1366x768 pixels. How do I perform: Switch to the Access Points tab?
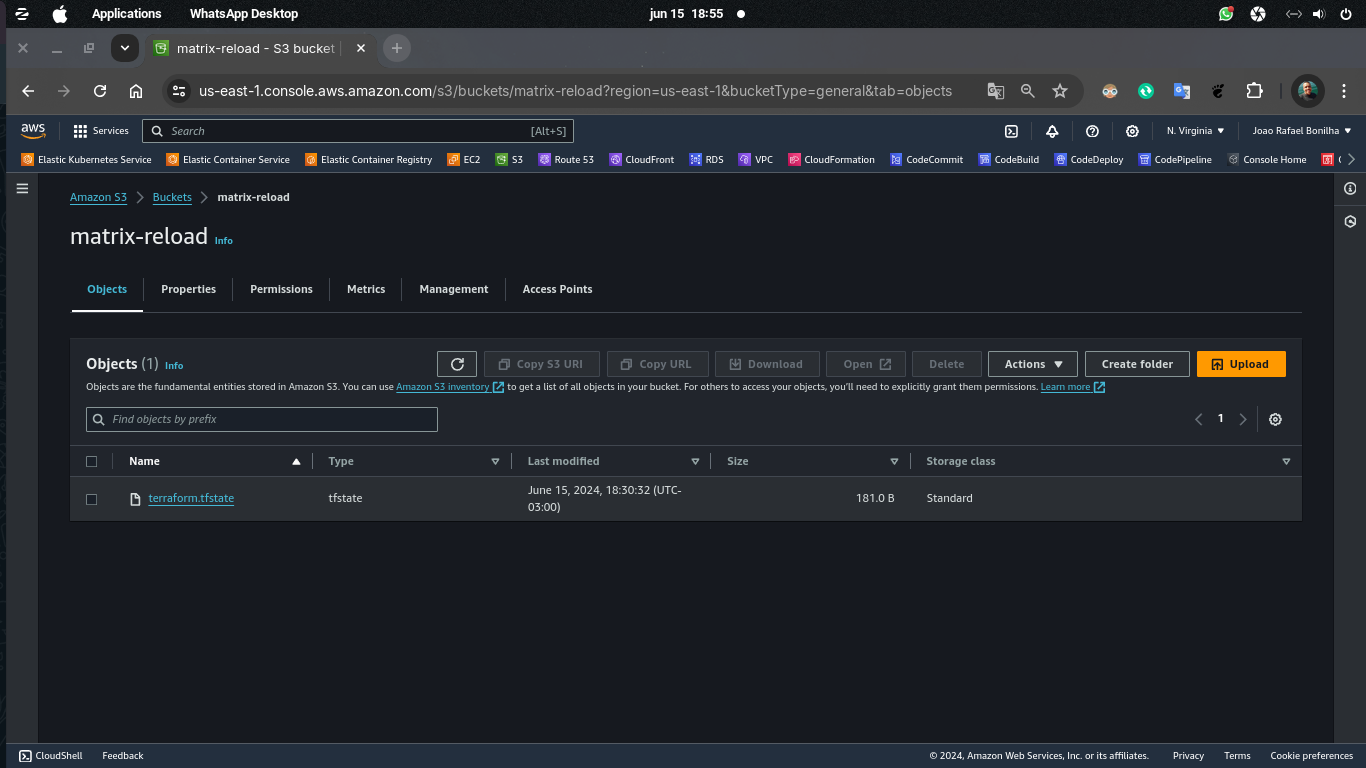pos(557,289)
